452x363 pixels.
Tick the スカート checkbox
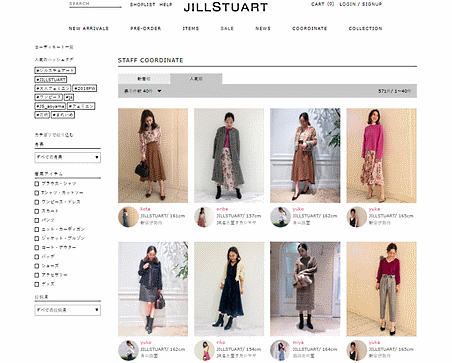37,211
